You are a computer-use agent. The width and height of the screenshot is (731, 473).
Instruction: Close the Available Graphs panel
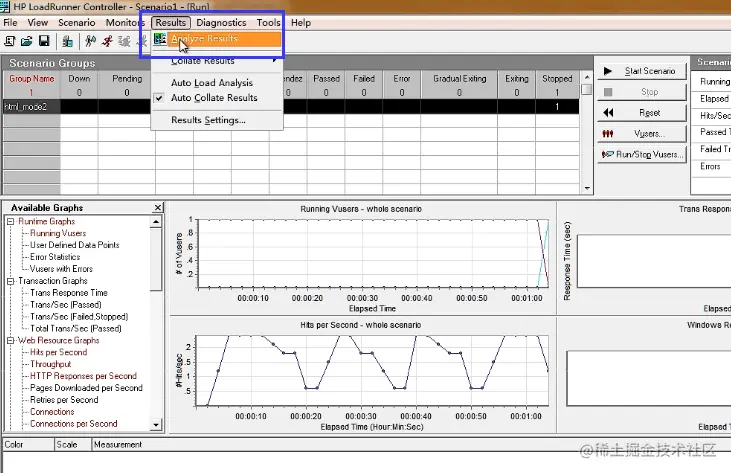coord(158,207)
